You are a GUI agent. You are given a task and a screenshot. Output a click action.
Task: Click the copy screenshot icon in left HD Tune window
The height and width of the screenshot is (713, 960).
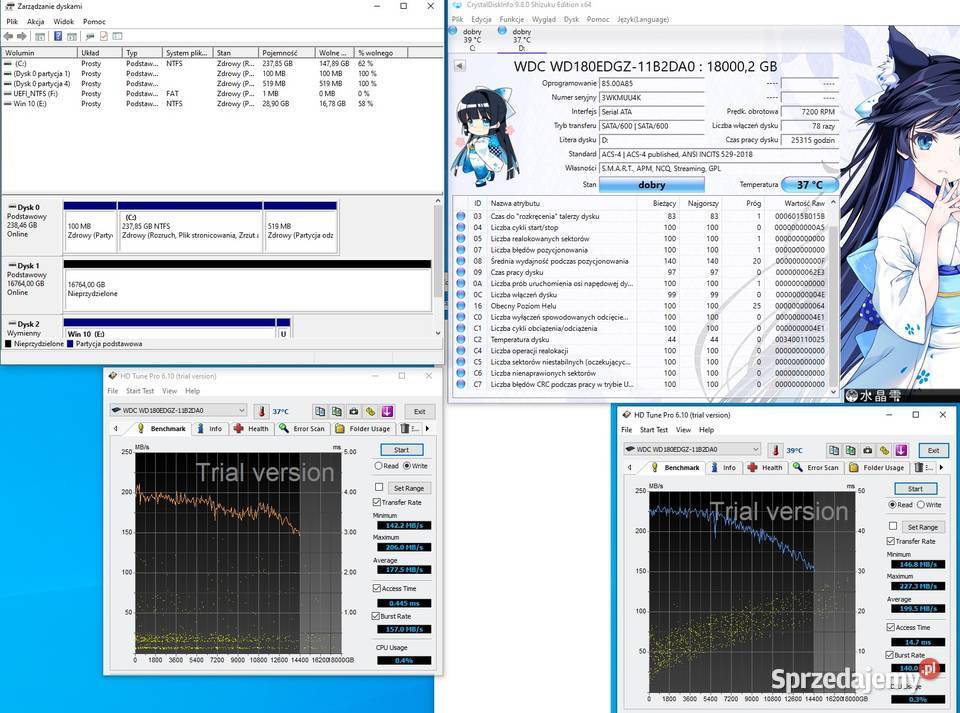click(336, 411)
